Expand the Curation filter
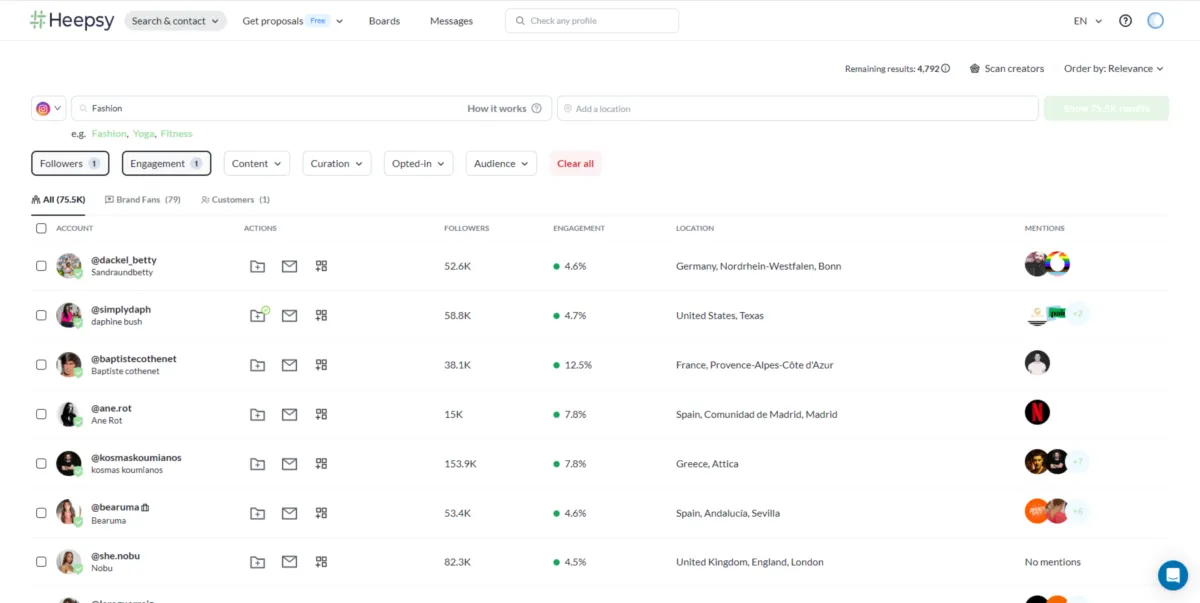This screenshot has height=603, width=1200. (x=337, y=164)
